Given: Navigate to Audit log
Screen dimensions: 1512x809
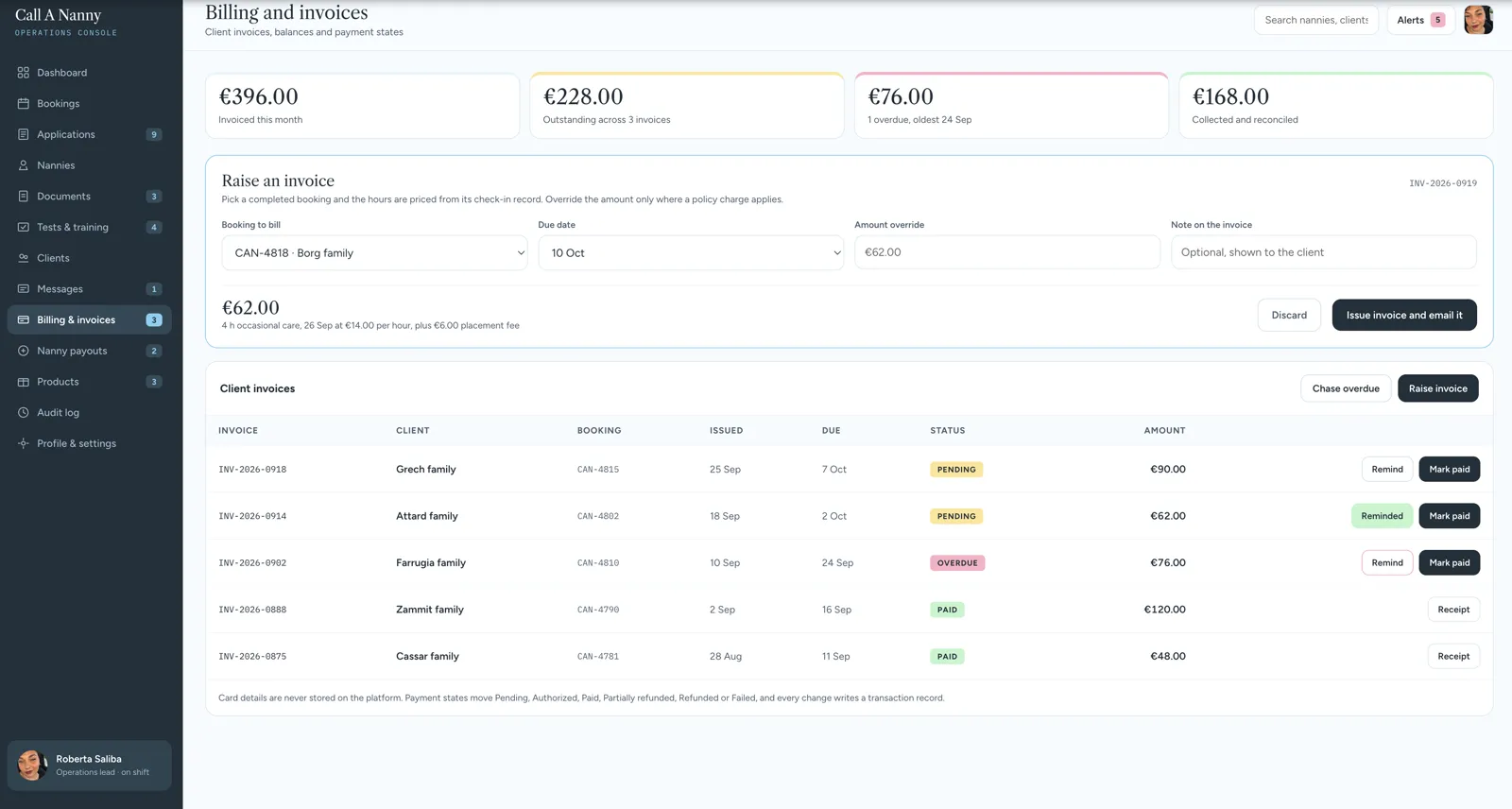Looking at the screenshot, I should click(89, 412).
